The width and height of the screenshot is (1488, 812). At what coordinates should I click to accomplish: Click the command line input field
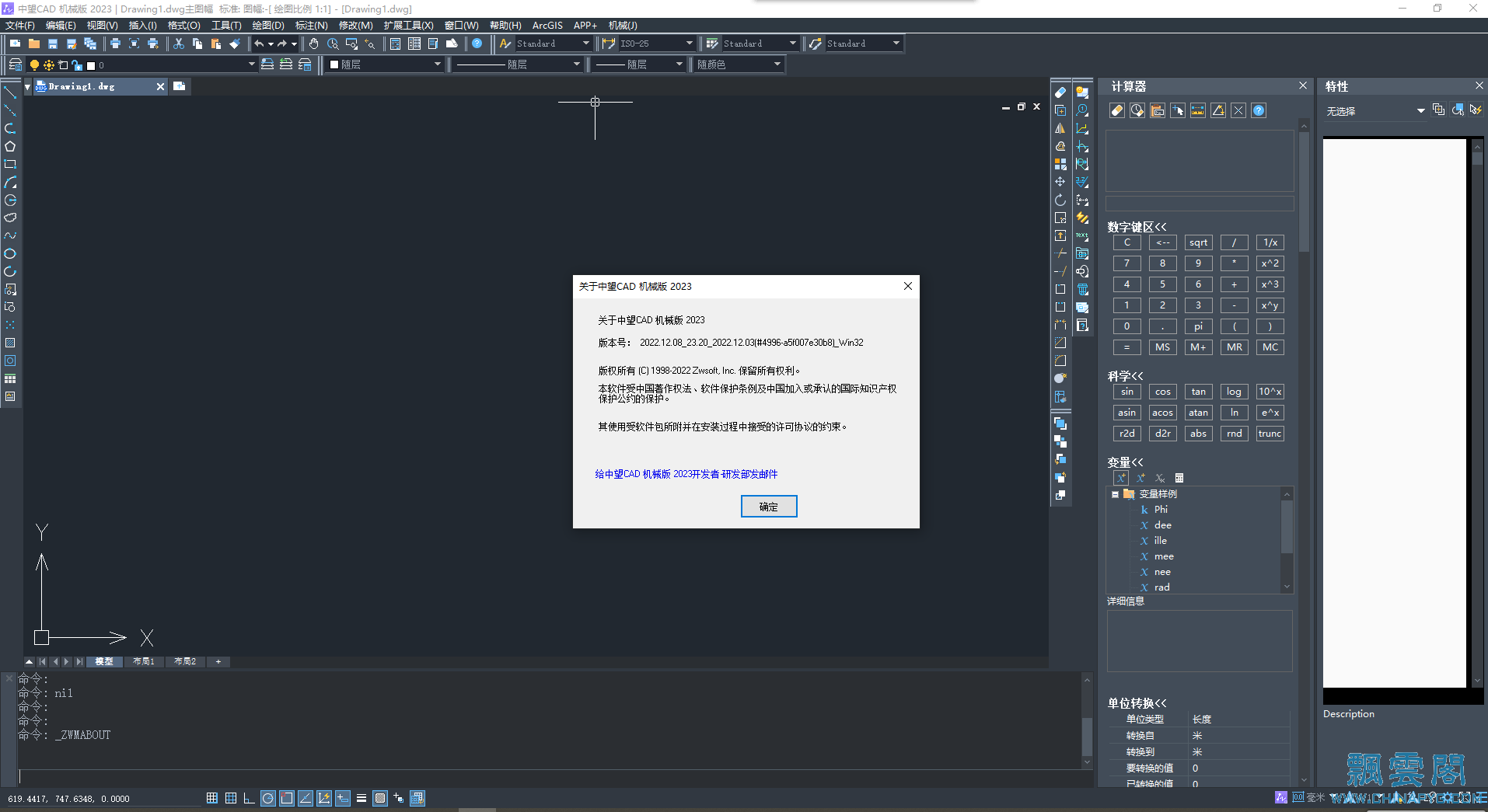(x=548, y=776)
